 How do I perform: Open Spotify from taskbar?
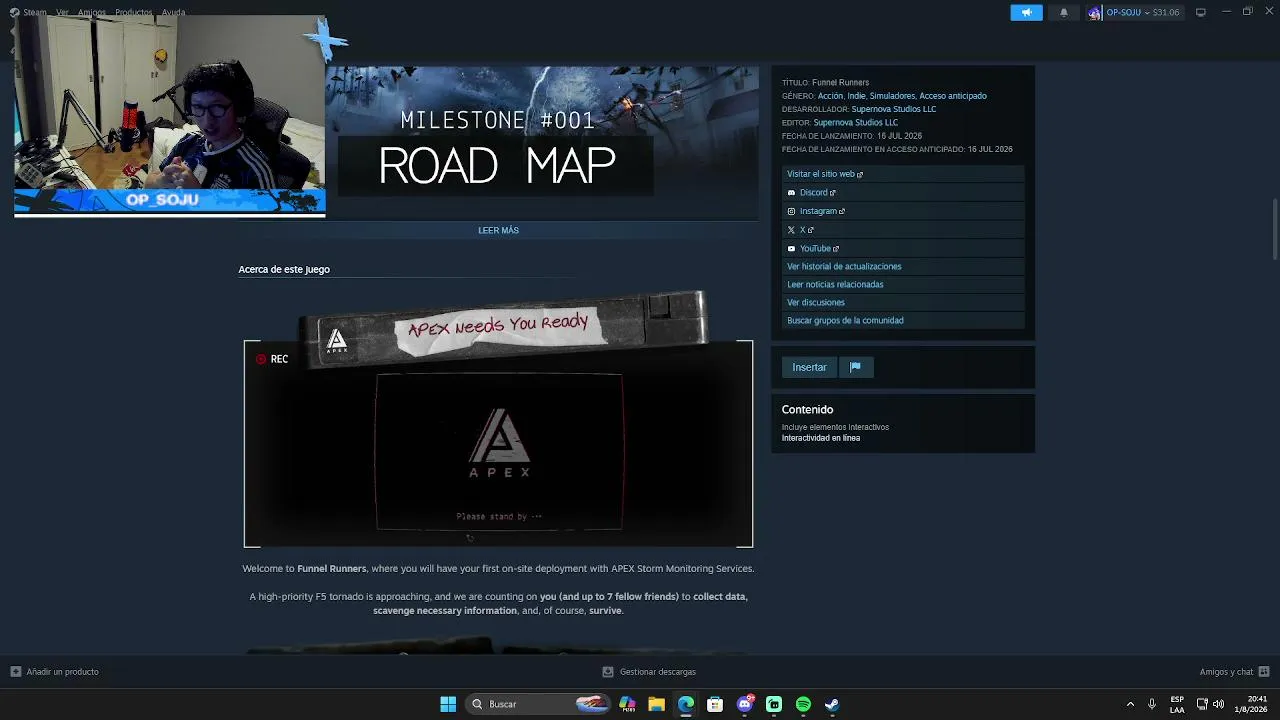[803, 704]
